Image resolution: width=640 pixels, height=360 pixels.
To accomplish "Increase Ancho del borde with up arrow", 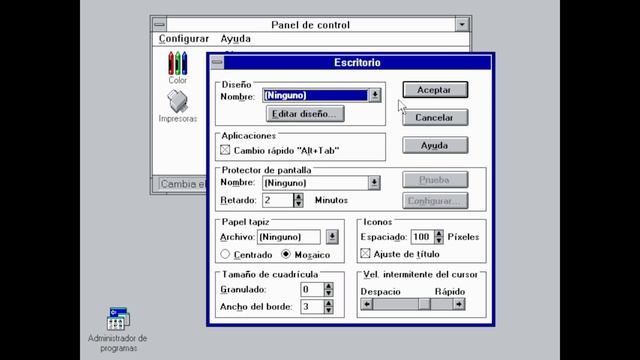I will coord(329,303).
